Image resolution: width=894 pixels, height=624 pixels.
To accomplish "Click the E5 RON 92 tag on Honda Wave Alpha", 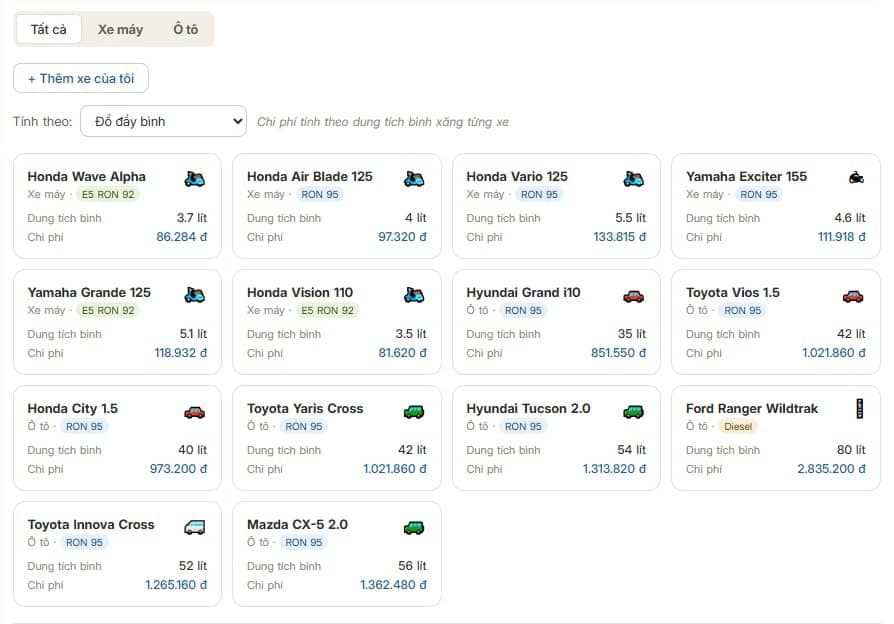I will 108,195.
